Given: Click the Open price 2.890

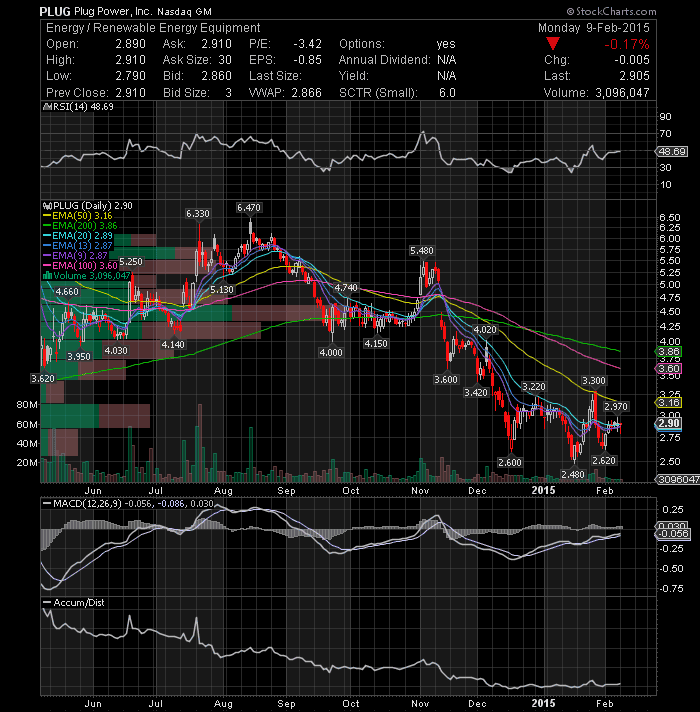Looking at the screenshot, I should click(x=130, y=44).
